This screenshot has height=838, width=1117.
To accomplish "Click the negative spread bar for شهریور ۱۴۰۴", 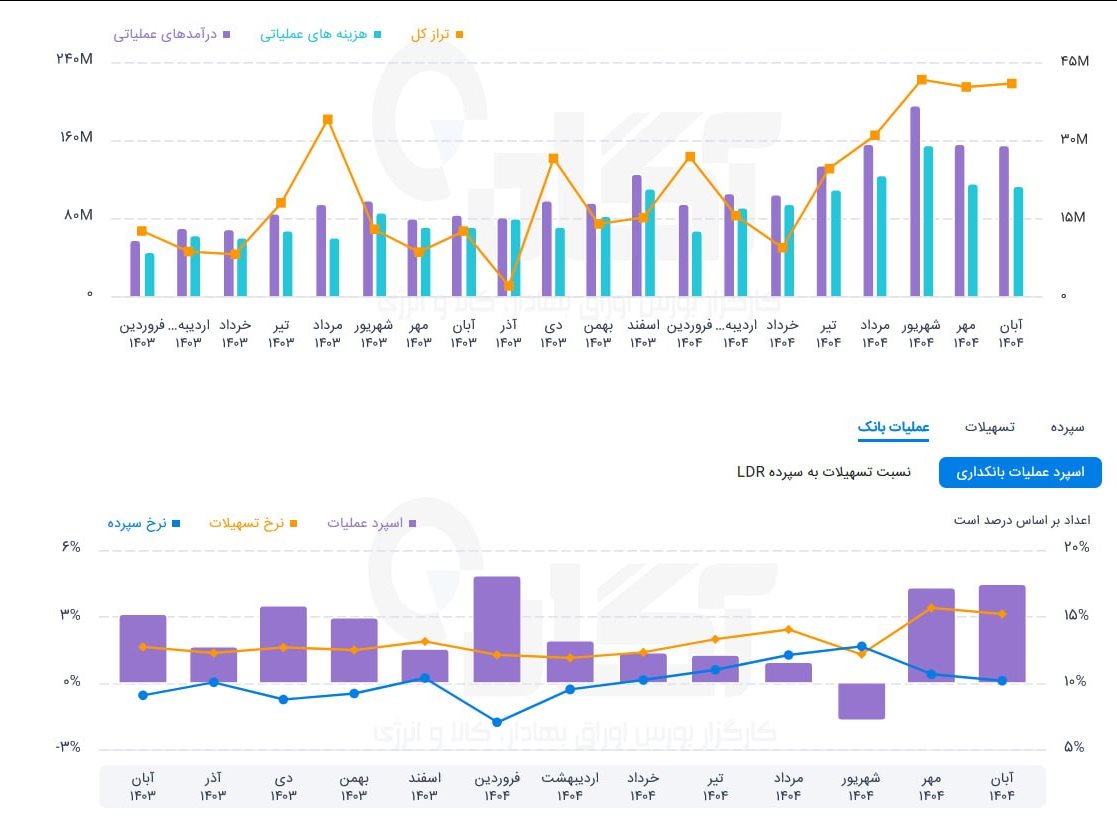I will coord(861,701).
